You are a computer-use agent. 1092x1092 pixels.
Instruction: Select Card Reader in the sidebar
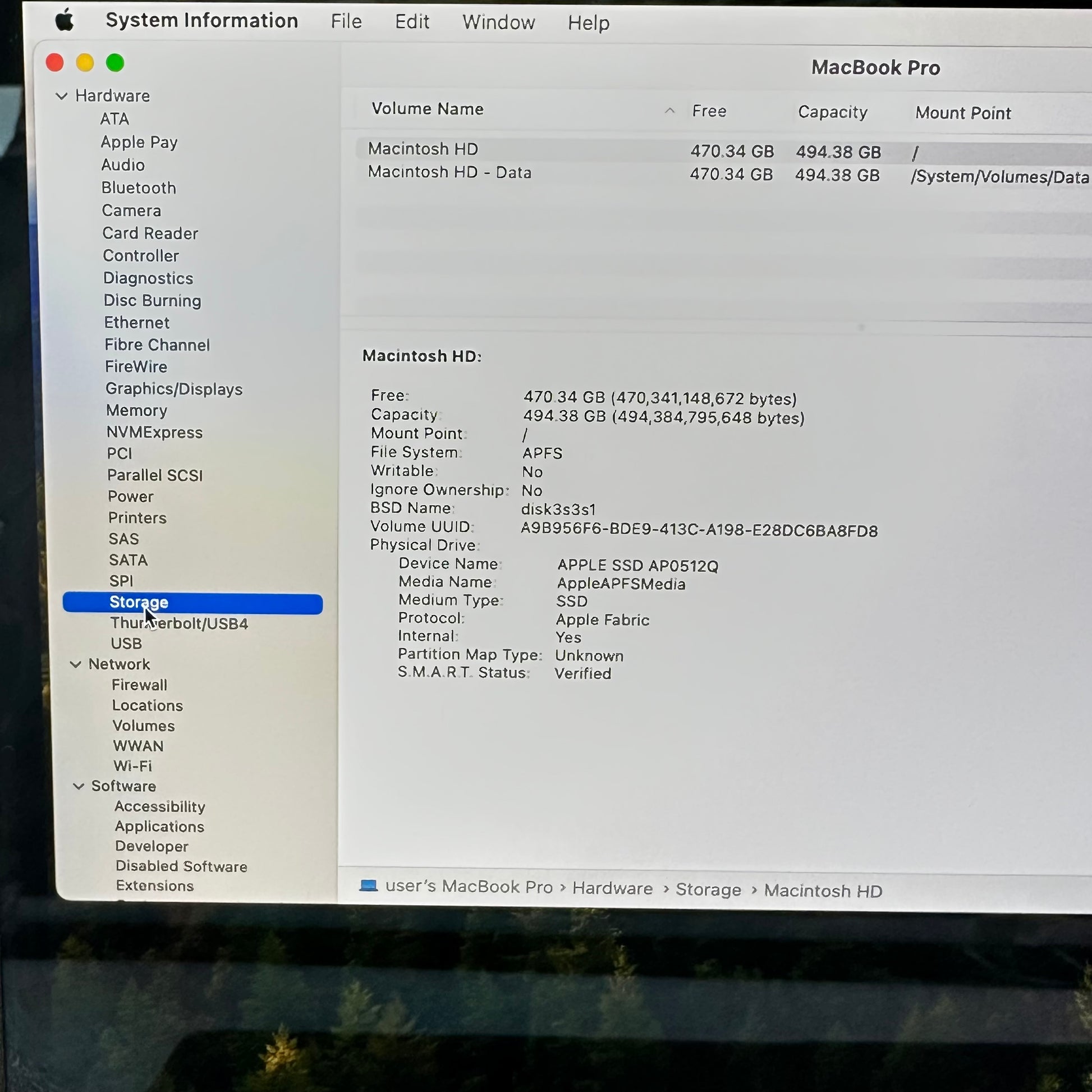point(150,233)
